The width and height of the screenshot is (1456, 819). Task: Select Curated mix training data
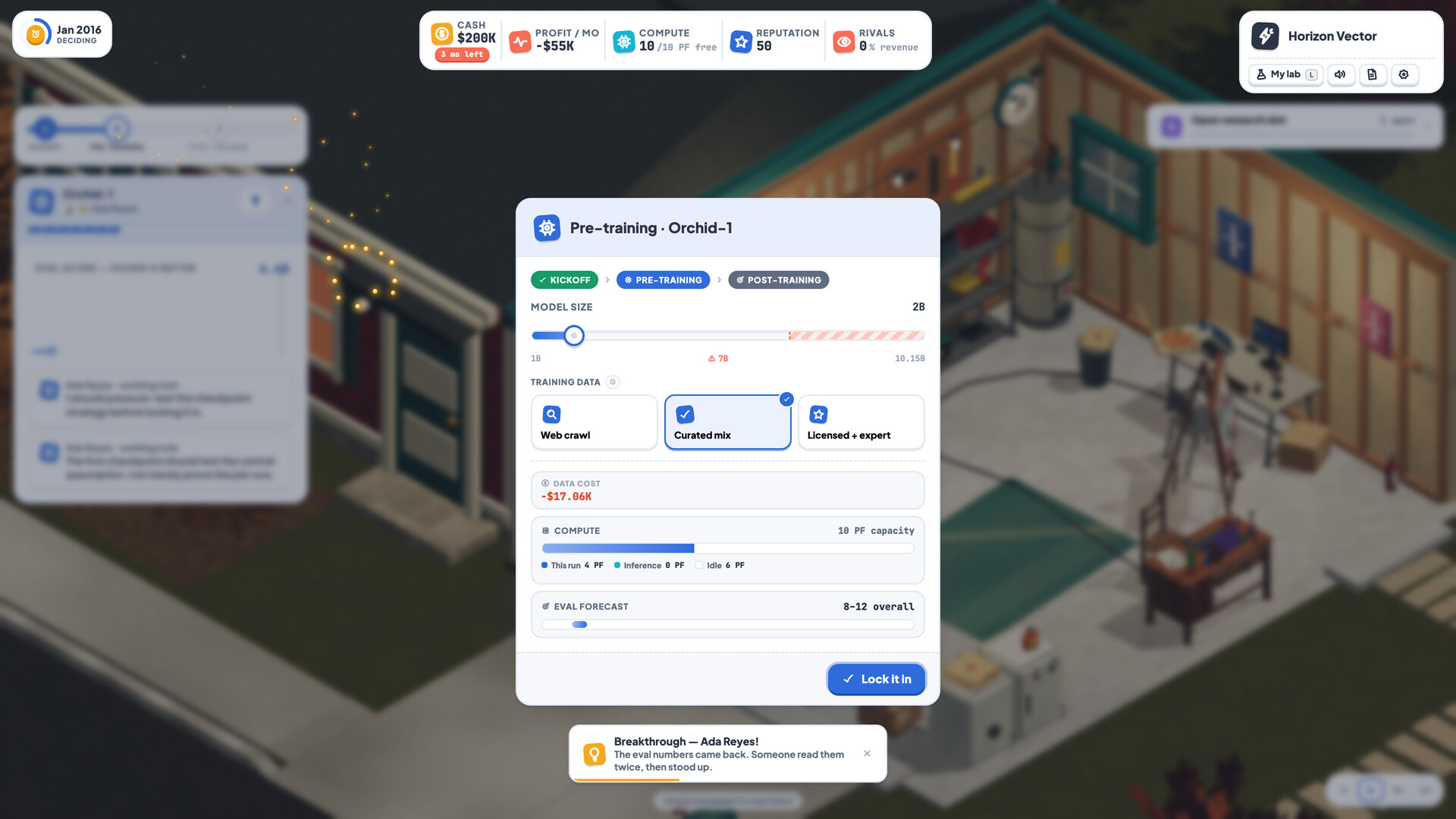[x=727, y=422]
